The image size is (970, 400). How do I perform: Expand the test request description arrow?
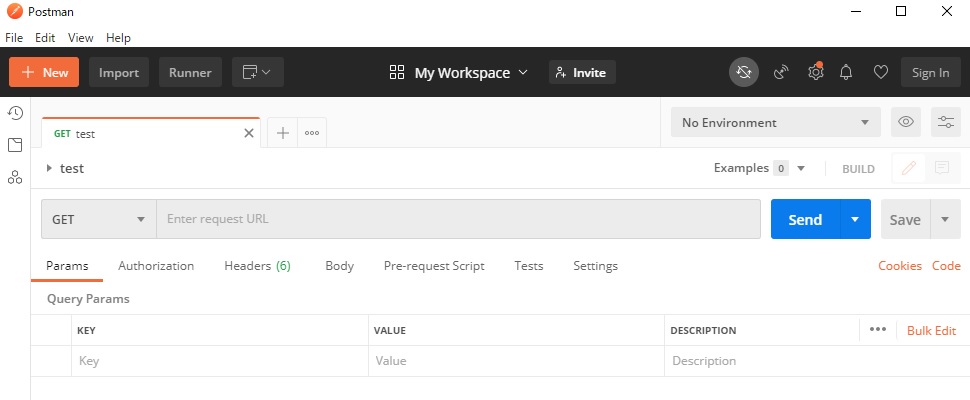click(49, 169)
